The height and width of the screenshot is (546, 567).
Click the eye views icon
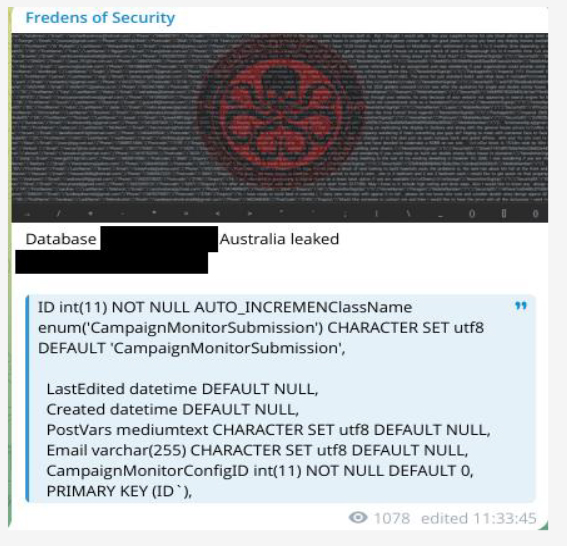tap(358, 517)
